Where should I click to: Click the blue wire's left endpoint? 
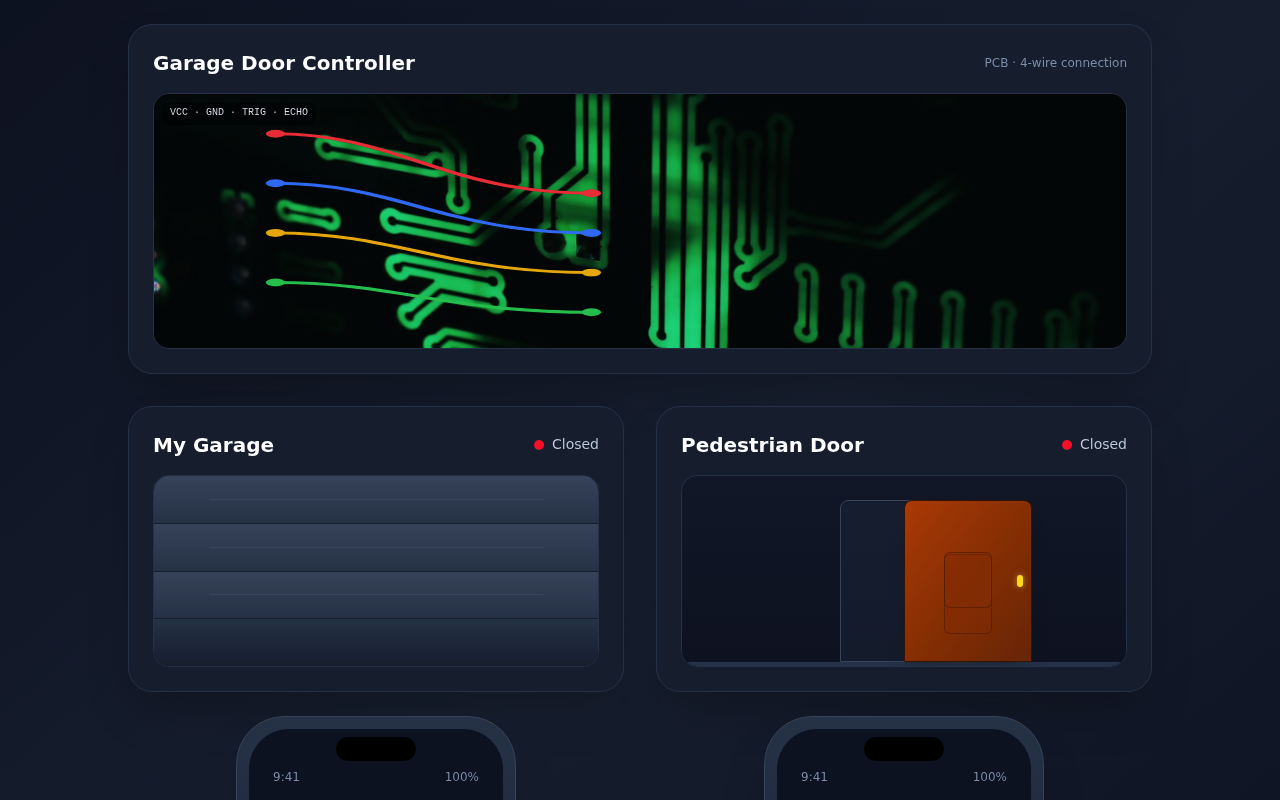[x=276, y=183]
